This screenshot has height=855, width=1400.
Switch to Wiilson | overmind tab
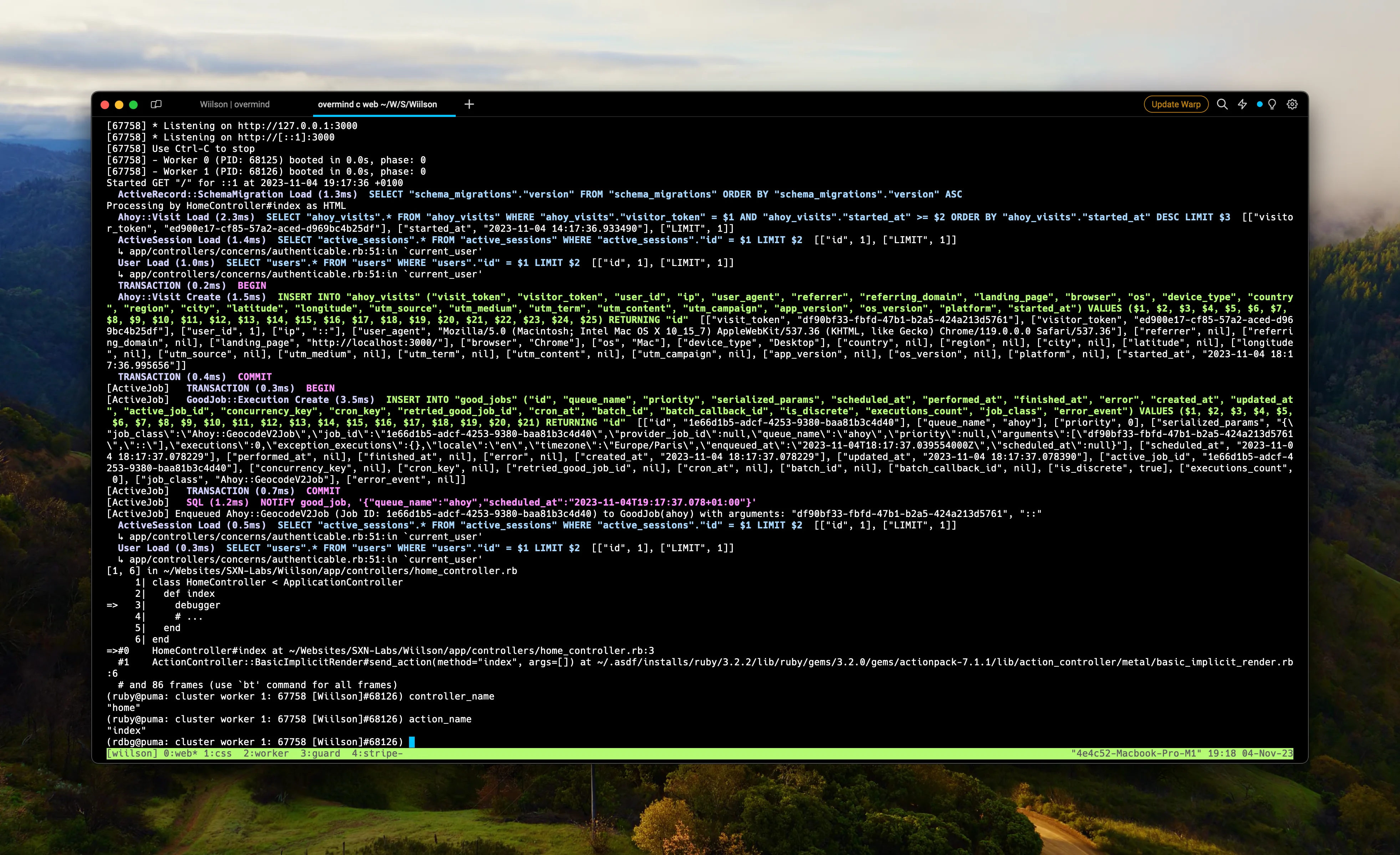point(235,104)
